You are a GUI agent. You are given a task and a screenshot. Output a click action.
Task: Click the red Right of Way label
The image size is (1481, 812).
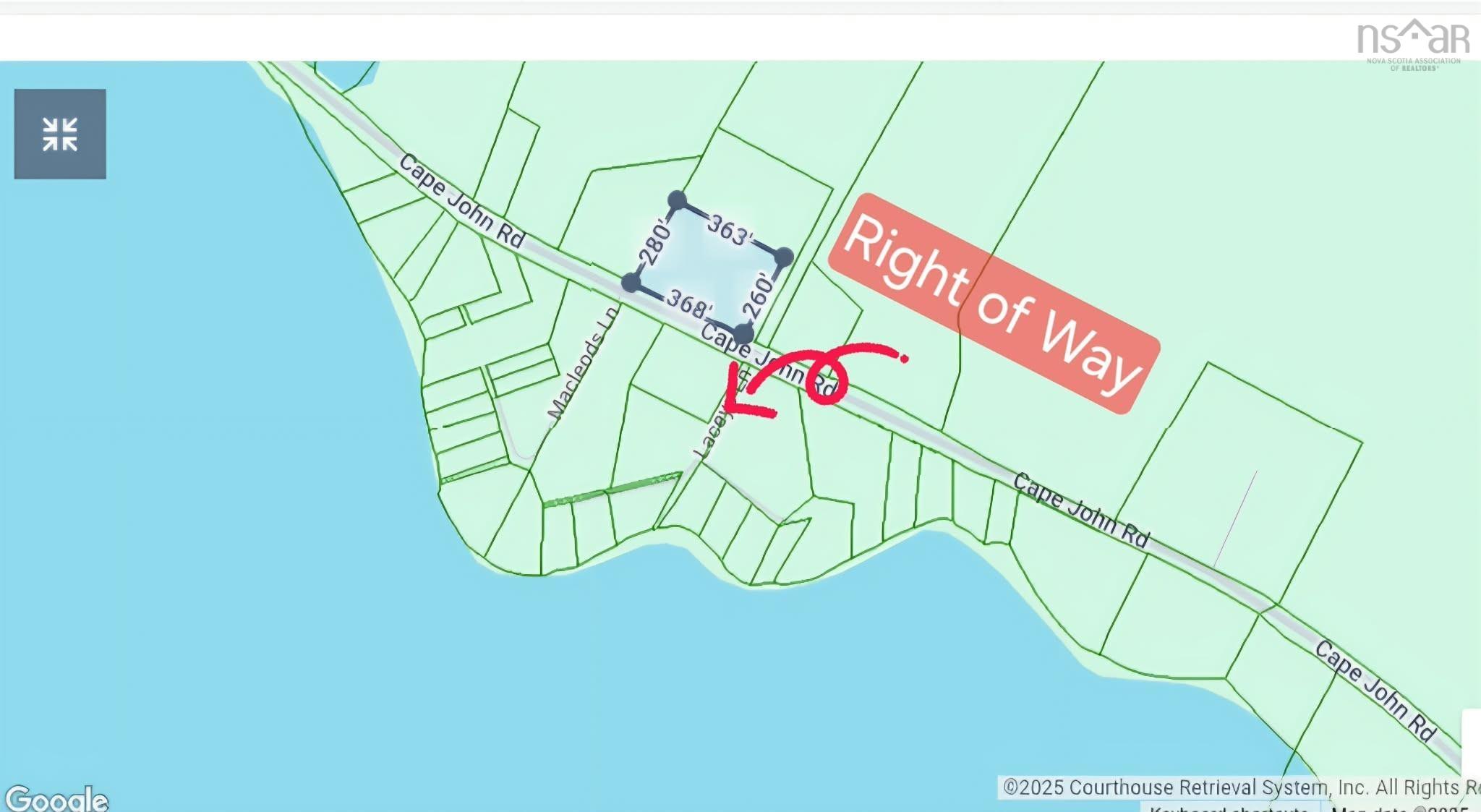tap(994, 303)
